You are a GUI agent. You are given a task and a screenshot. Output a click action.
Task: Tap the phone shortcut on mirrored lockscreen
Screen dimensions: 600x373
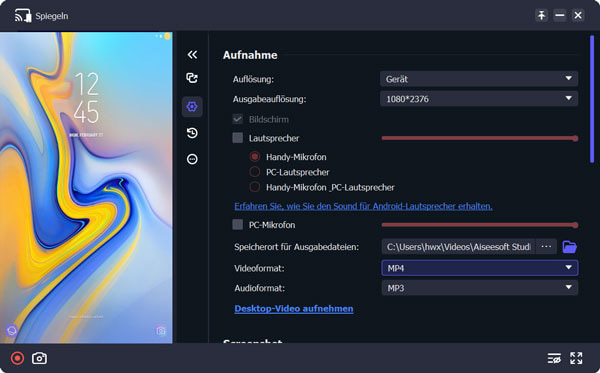tap(12, 331)
